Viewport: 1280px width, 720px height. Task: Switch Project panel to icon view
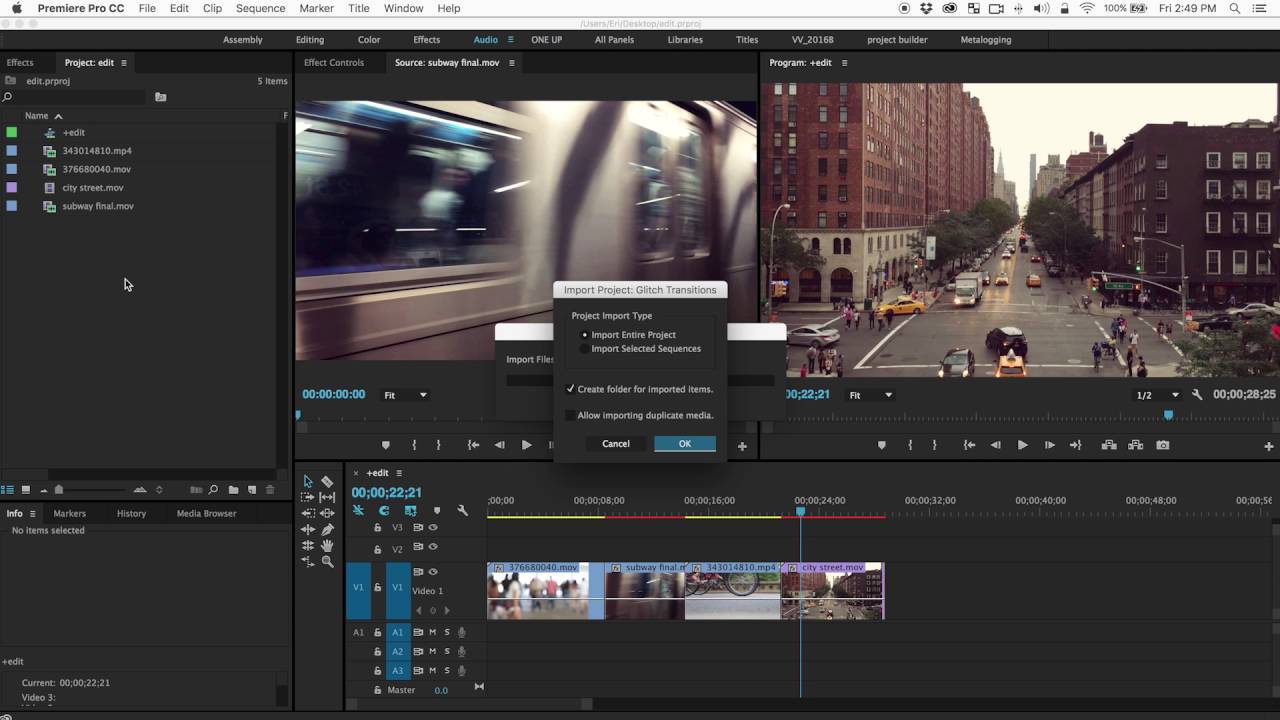pos(26,490)
